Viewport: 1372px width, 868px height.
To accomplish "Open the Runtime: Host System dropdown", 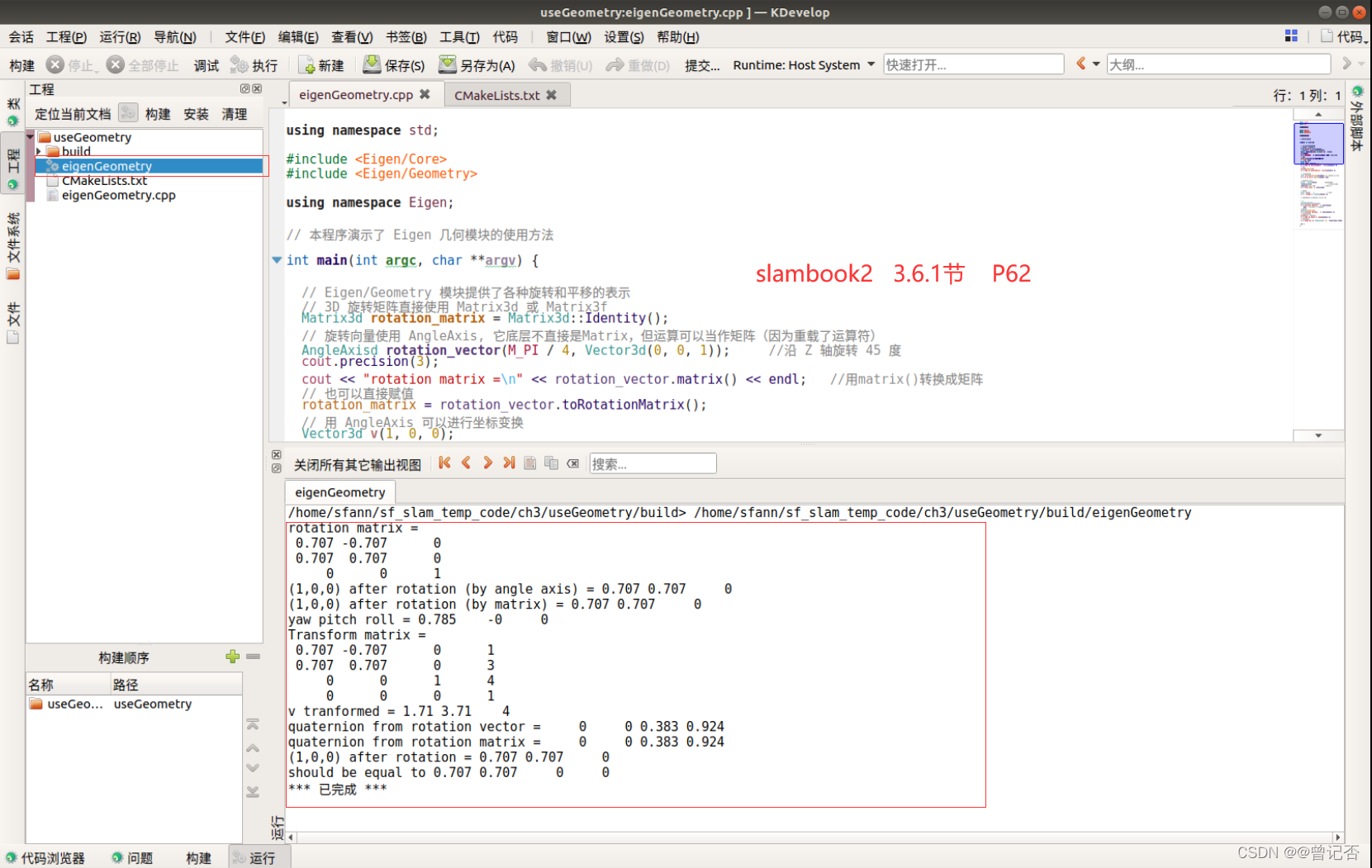I will click(x=871, y=64).
